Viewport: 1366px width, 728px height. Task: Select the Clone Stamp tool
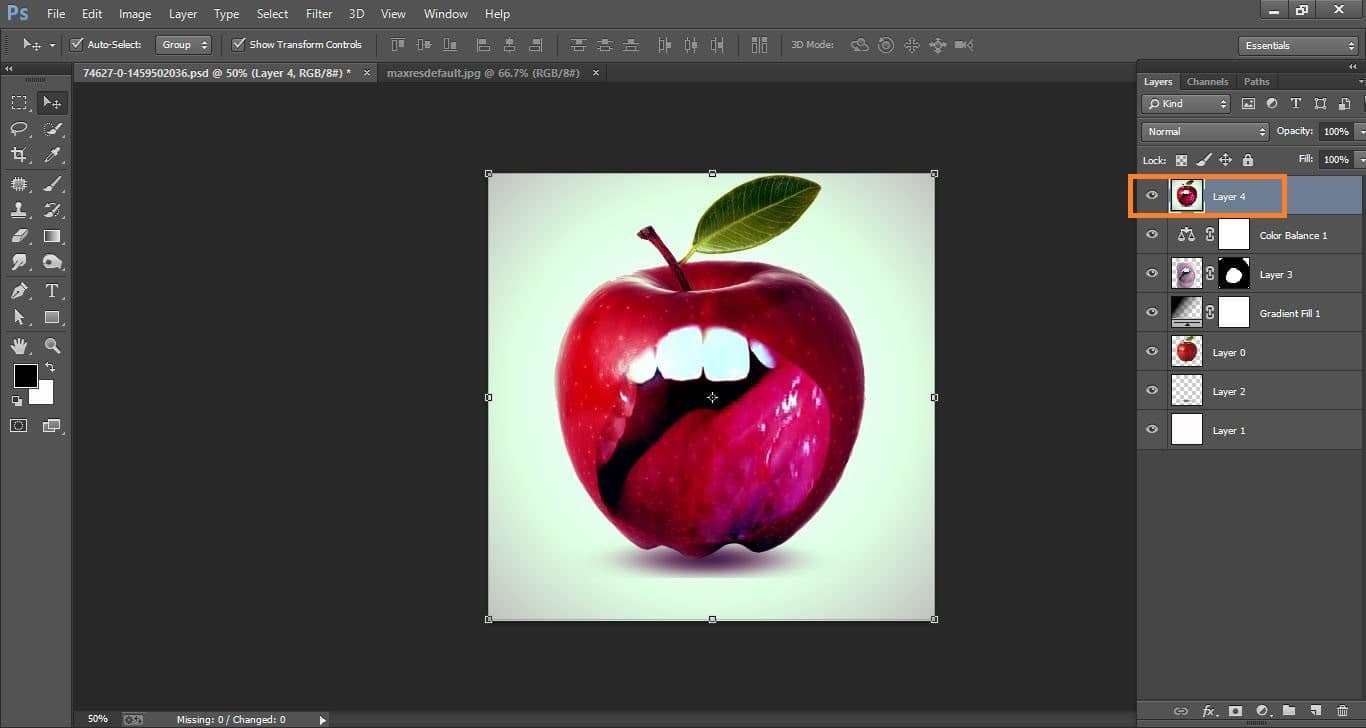18,209
